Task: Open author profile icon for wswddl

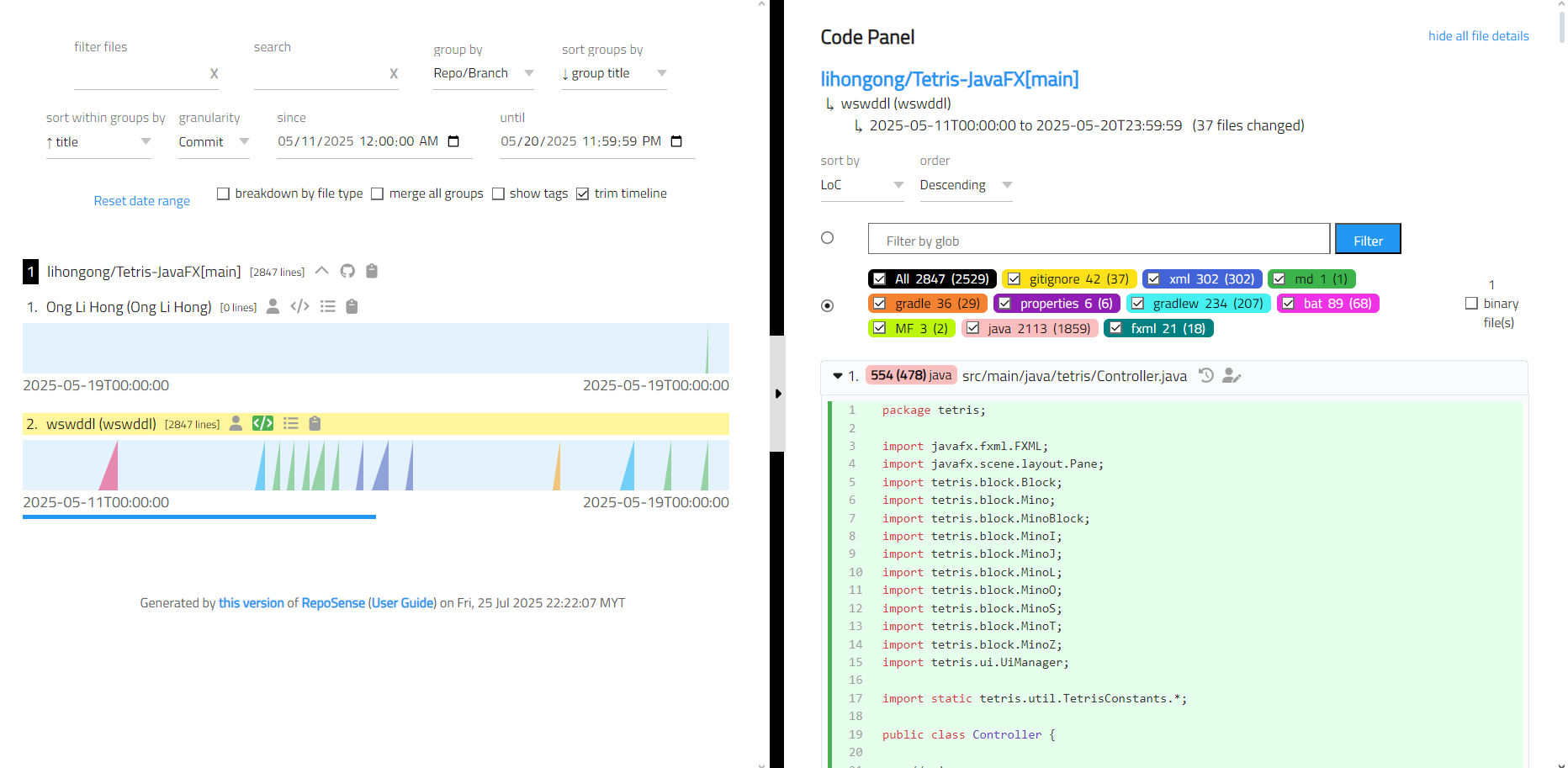Action: [x=236, y=423]
